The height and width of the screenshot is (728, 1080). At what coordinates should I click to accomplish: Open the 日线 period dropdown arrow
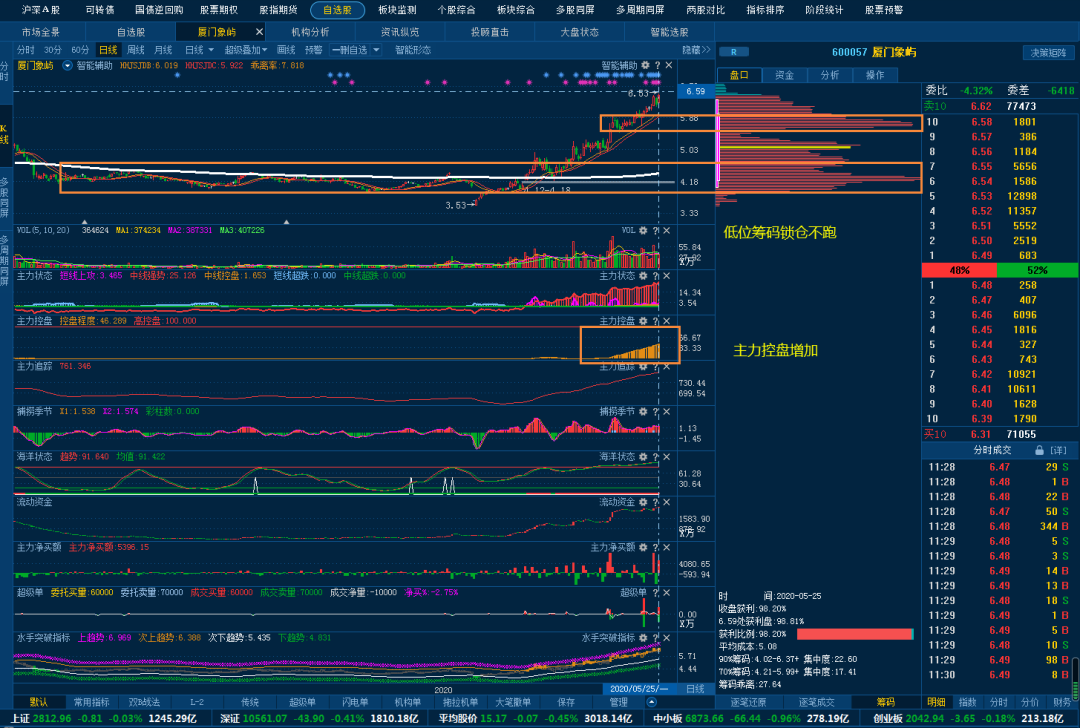click(x=211, y=50)
